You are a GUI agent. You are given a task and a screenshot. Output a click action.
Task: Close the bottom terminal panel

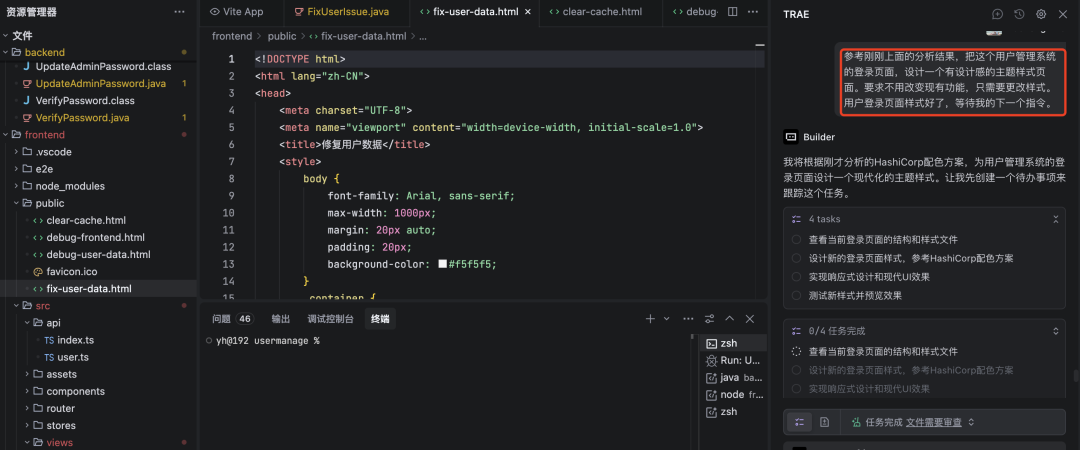[x=750, y=319]
